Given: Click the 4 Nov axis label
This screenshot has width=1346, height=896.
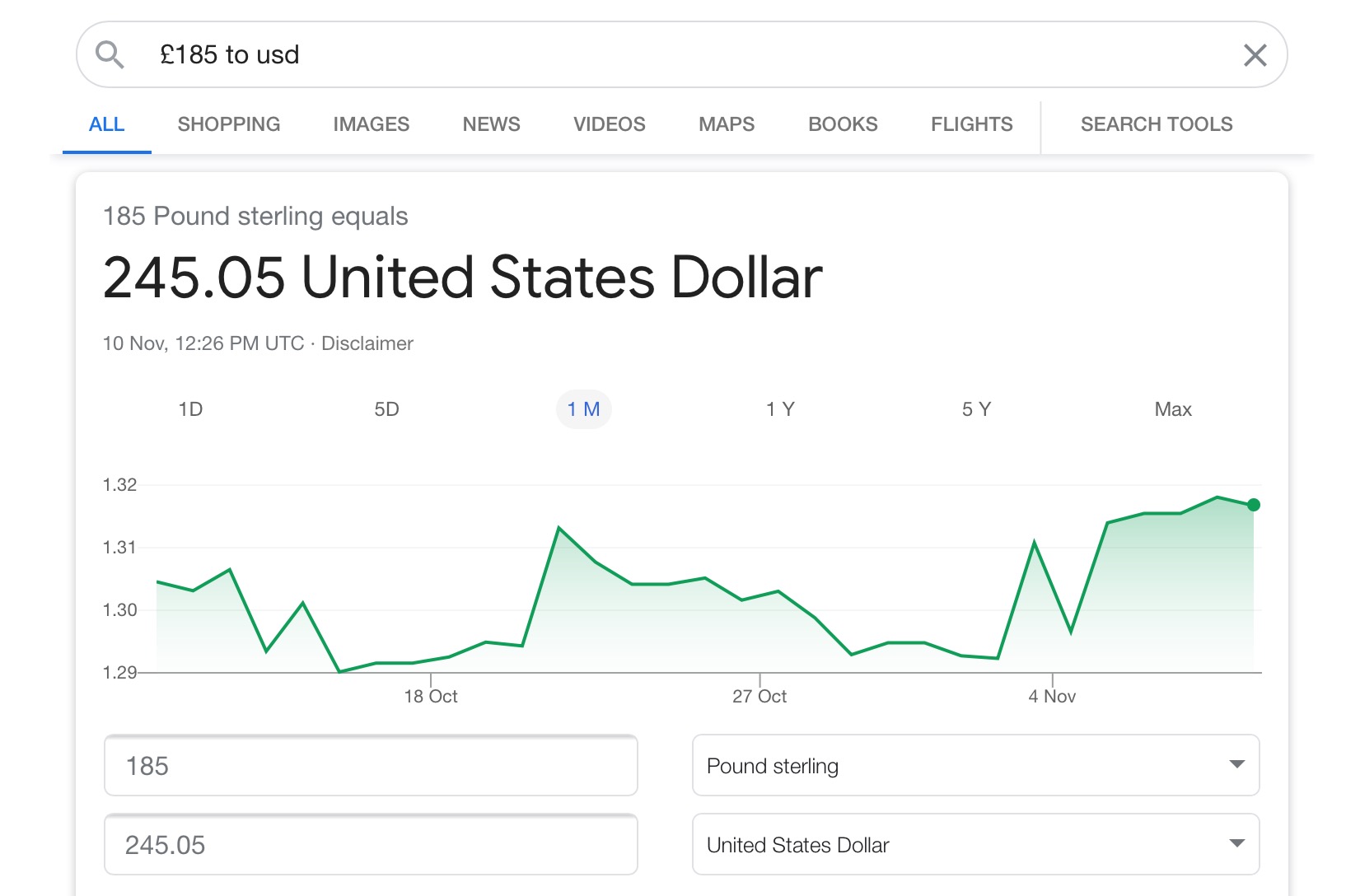Looking at the screenshot, I should click(x=1052, y=697).
